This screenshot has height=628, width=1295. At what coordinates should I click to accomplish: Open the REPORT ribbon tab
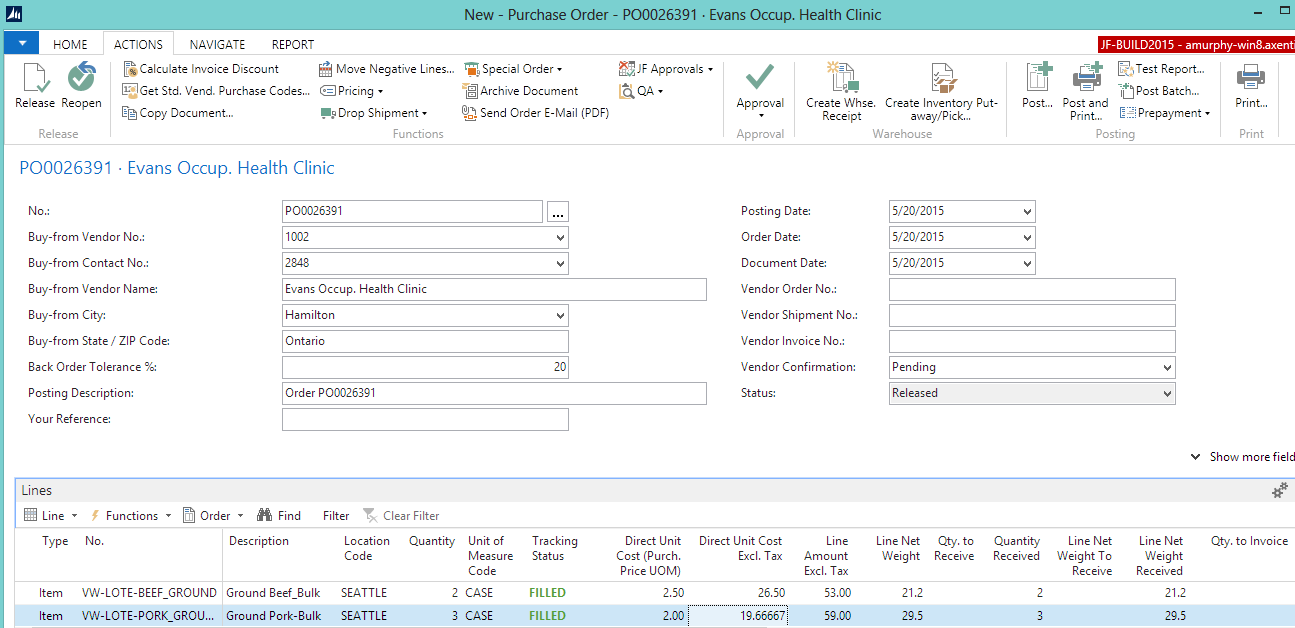[x=293, y=44]
